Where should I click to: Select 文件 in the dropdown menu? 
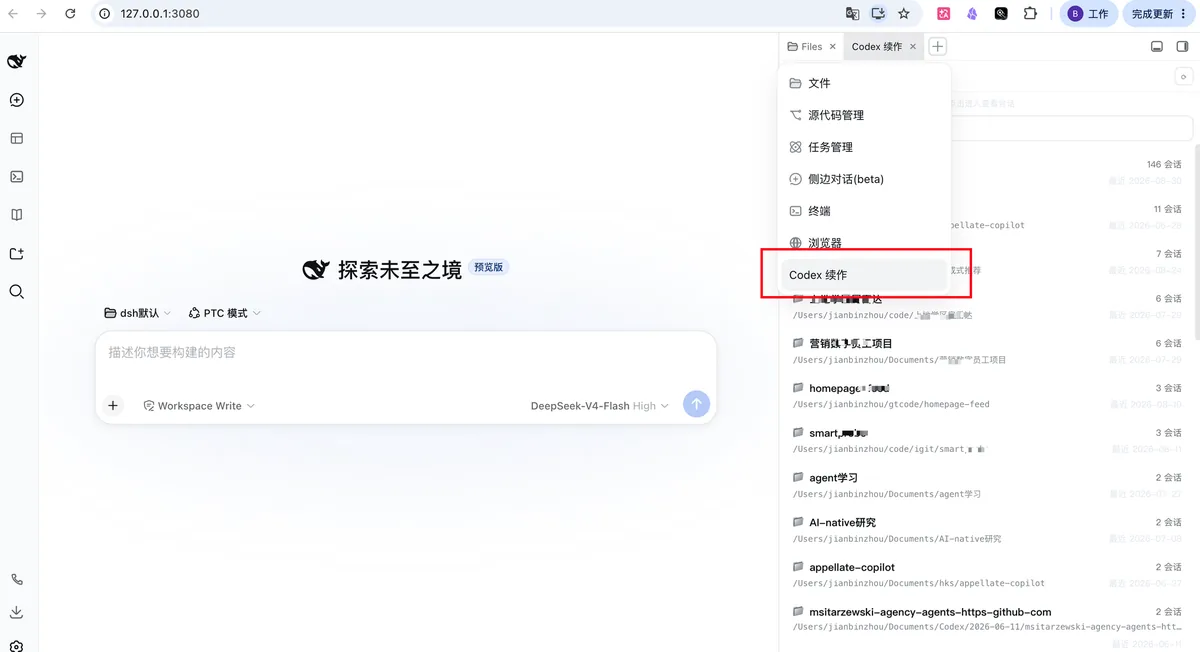(864, 83)
